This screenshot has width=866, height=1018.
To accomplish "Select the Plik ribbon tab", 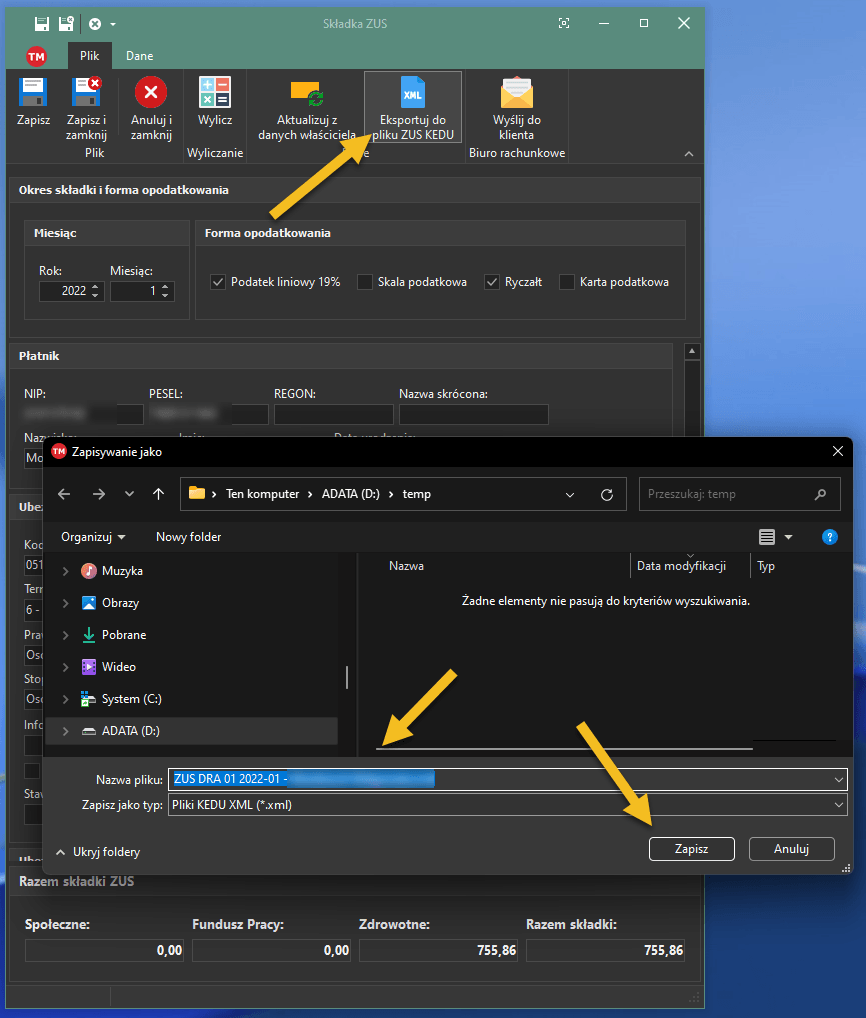I will 89,56.
